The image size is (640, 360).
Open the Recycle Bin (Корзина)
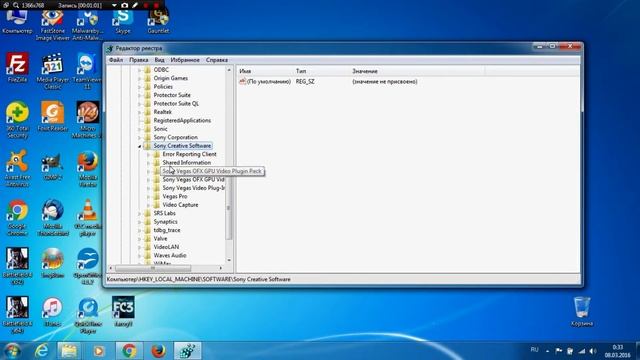tap(582, 311)
